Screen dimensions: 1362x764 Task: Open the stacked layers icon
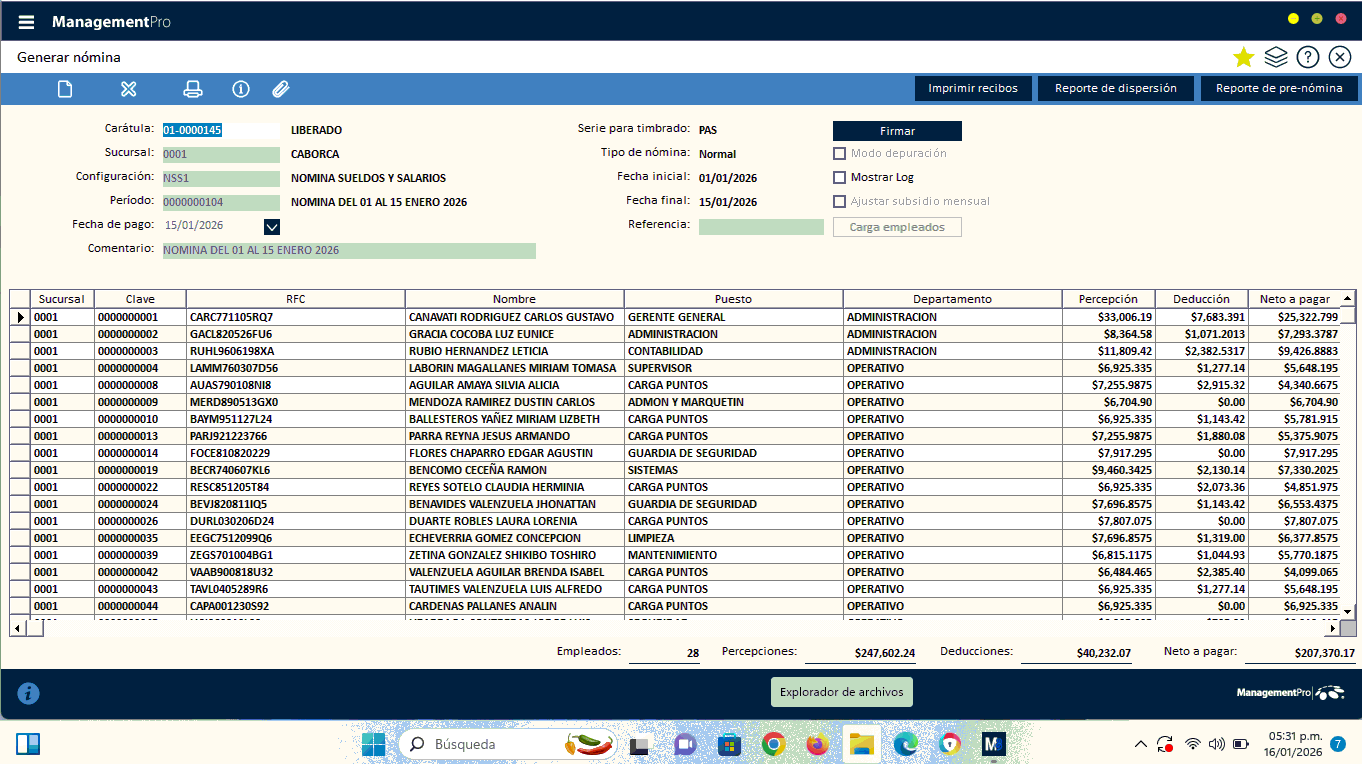click(1275, 57)
